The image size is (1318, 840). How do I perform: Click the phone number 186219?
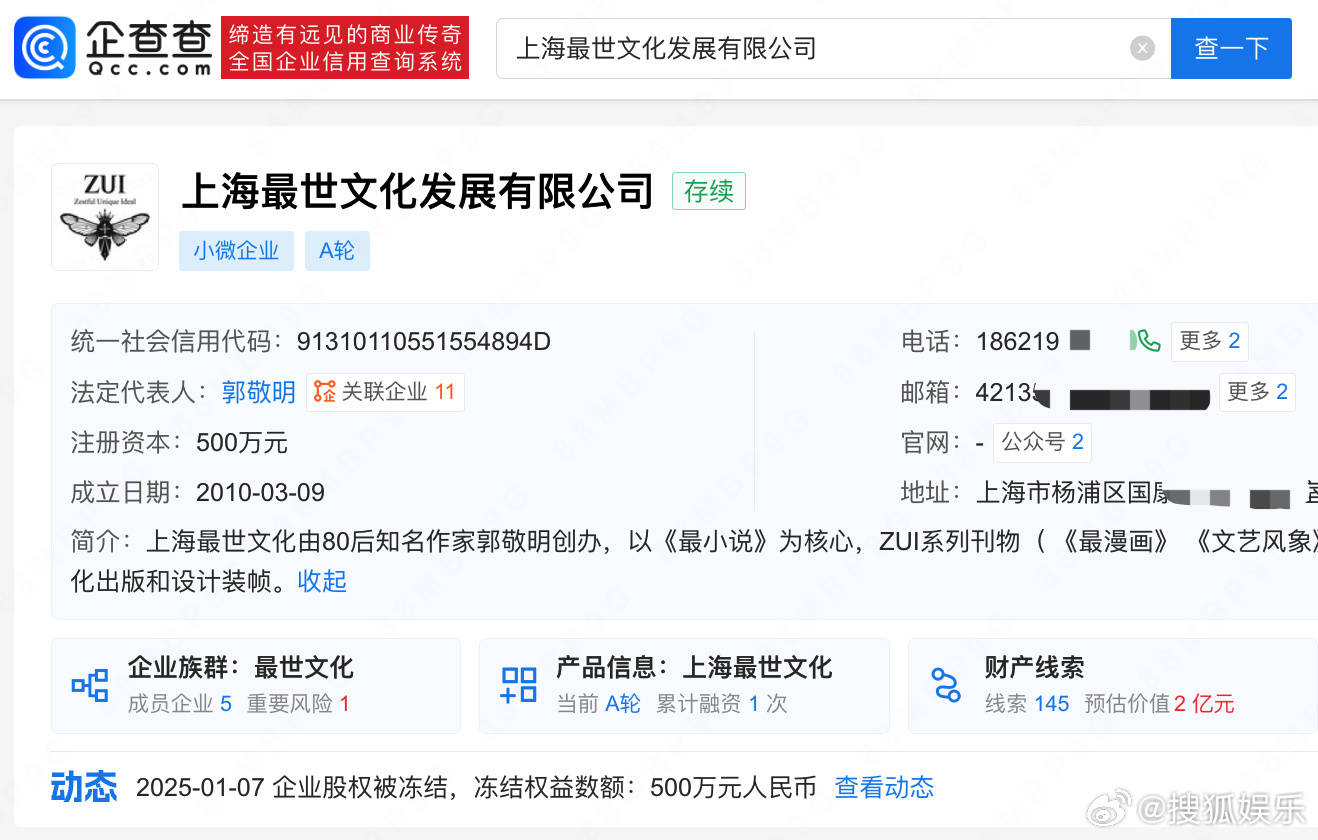pos(1017,342)
